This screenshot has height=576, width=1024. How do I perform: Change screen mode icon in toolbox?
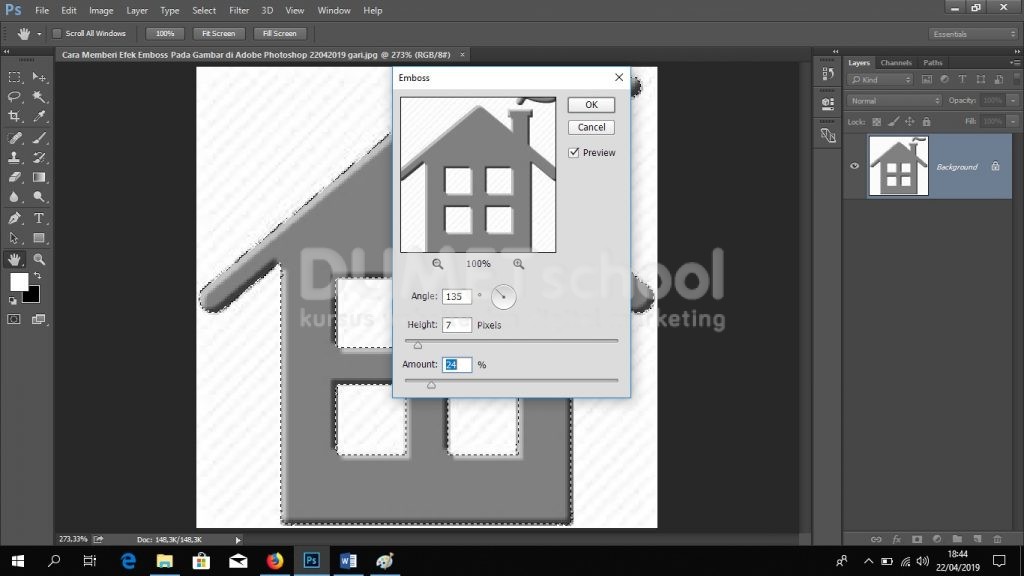(x=39, y=319)
